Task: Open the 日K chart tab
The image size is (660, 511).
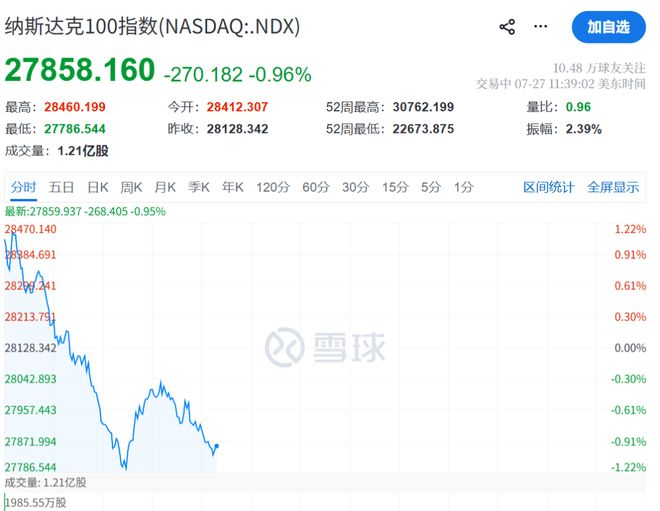Action: pyautogui.click(x=98, y=187)
